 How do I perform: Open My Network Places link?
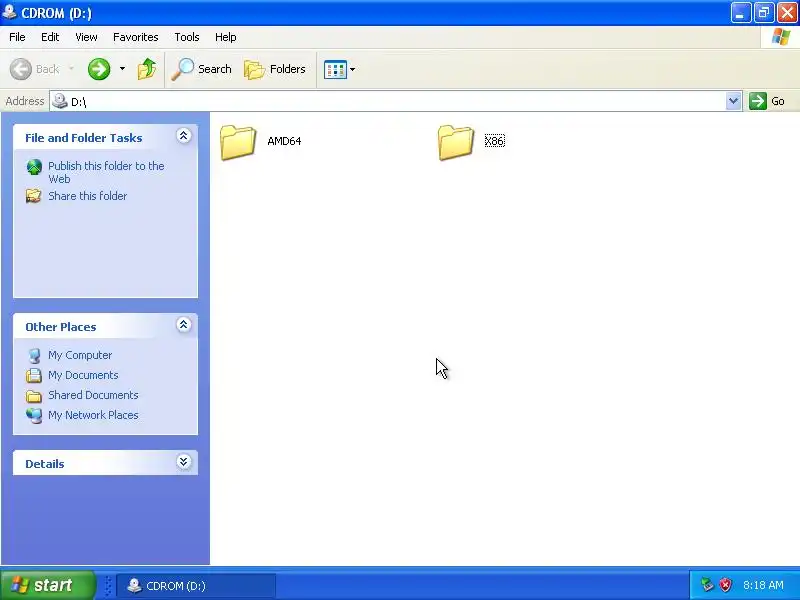click(93, 415)
